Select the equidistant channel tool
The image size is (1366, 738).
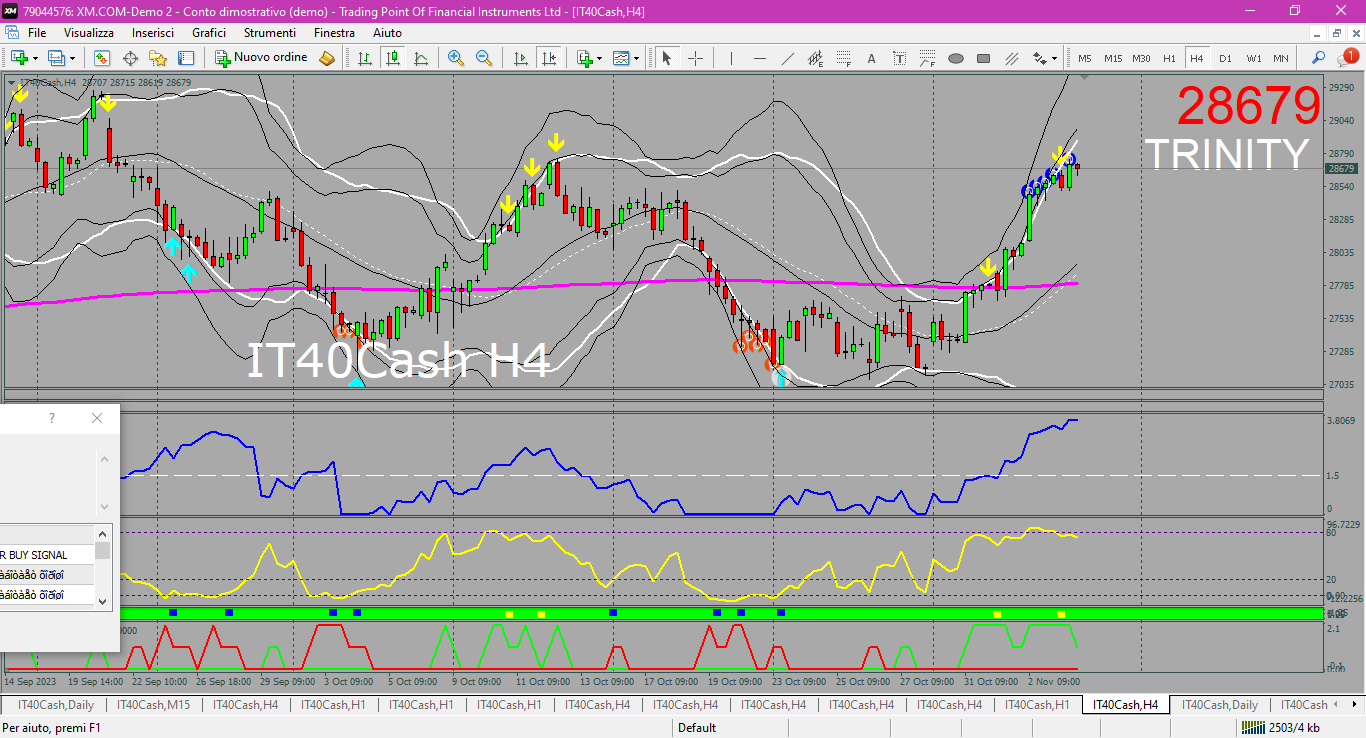click(x=815, y=58)
